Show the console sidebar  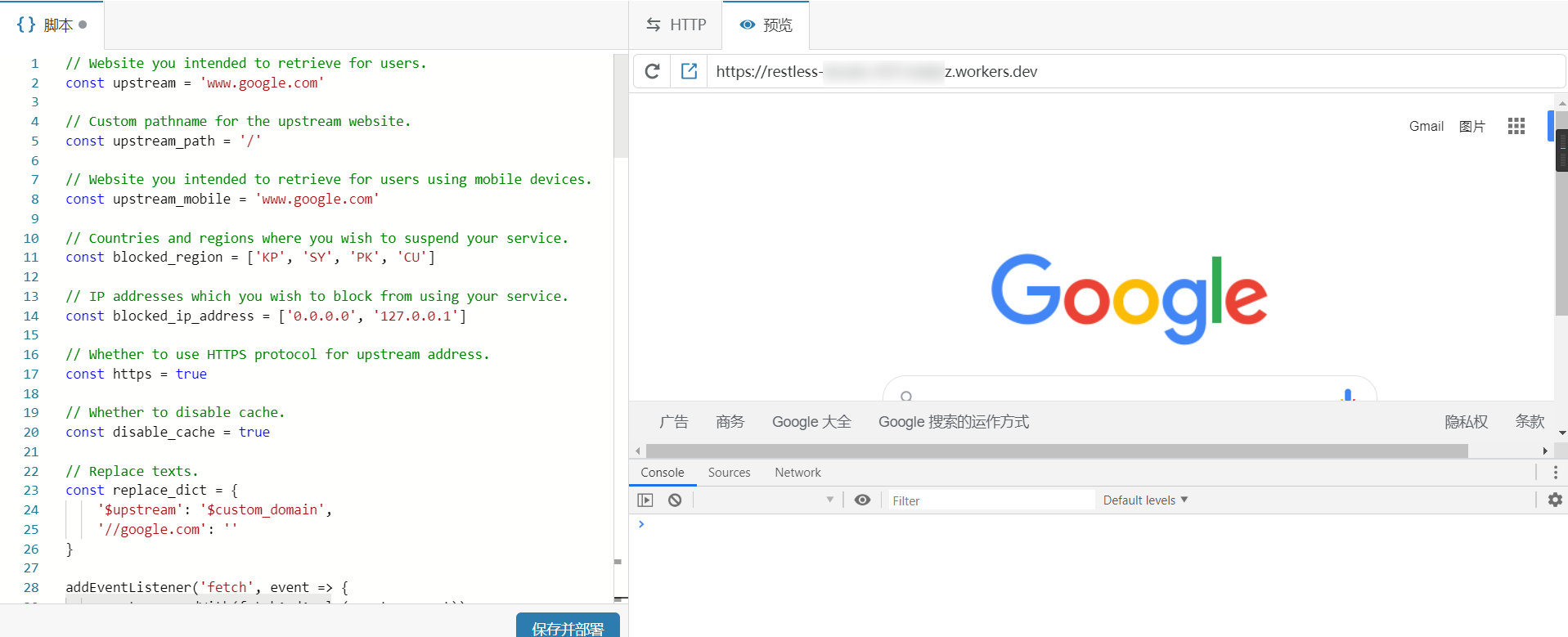coord(645,500)
